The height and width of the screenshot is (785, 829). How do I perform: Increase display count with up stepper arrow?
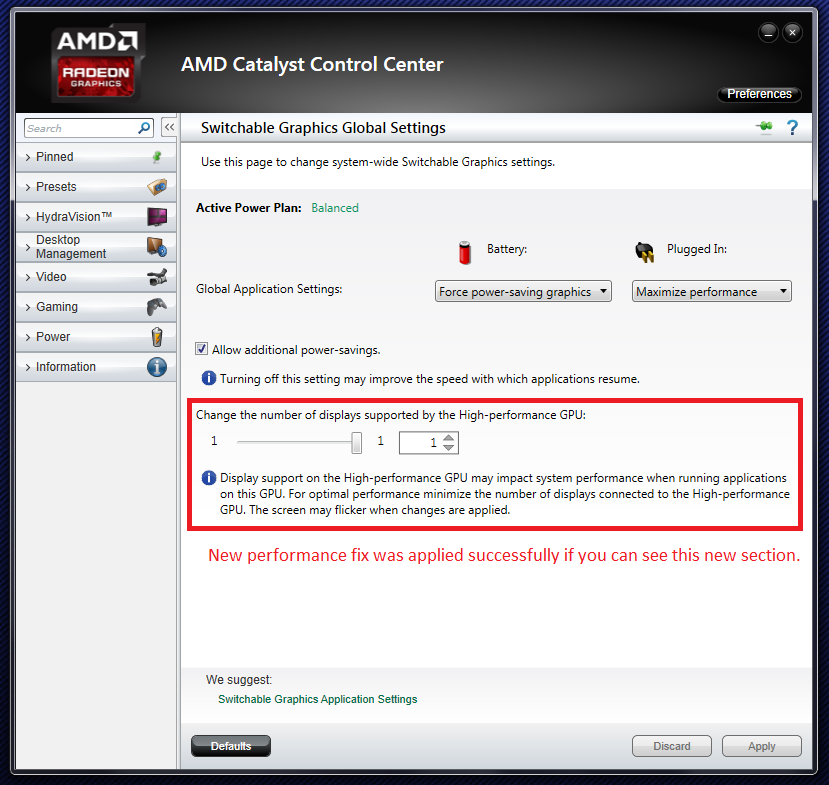point(448,437)
